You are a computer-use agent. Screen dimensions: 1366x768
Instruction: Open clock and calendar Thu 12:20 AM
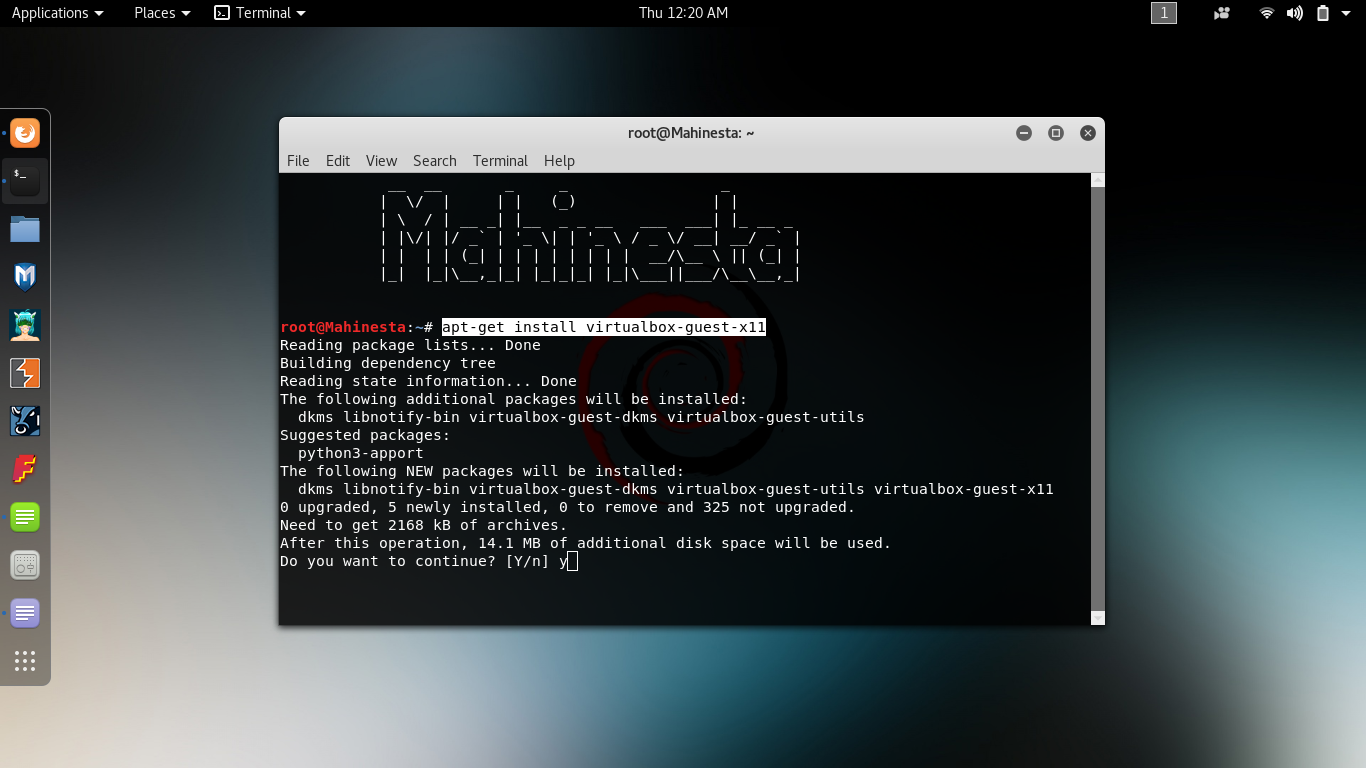tap(683, 13)
